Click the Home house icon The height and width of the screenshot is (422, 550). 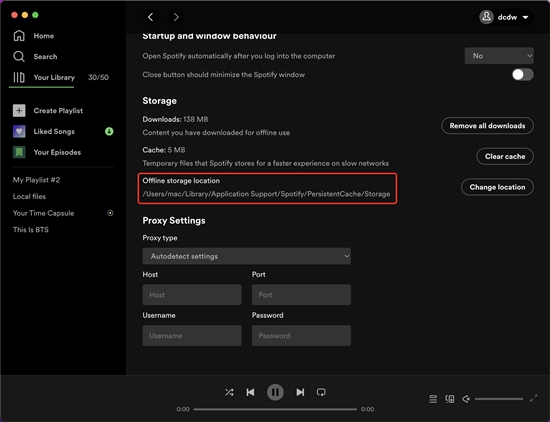tap(19, 35)
